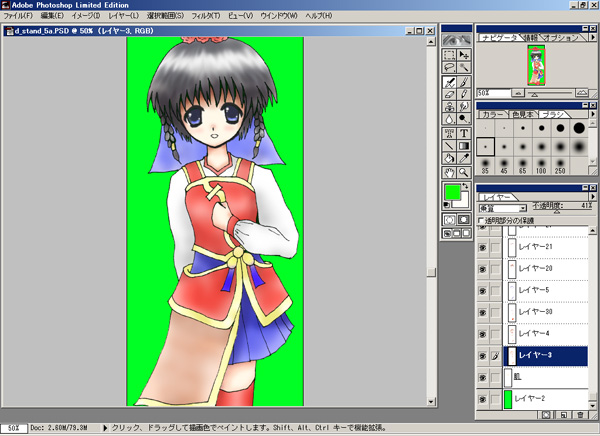This screenshot has height=436, width=600.
Task: Select the Gradient tool
Action: point(464,146)
